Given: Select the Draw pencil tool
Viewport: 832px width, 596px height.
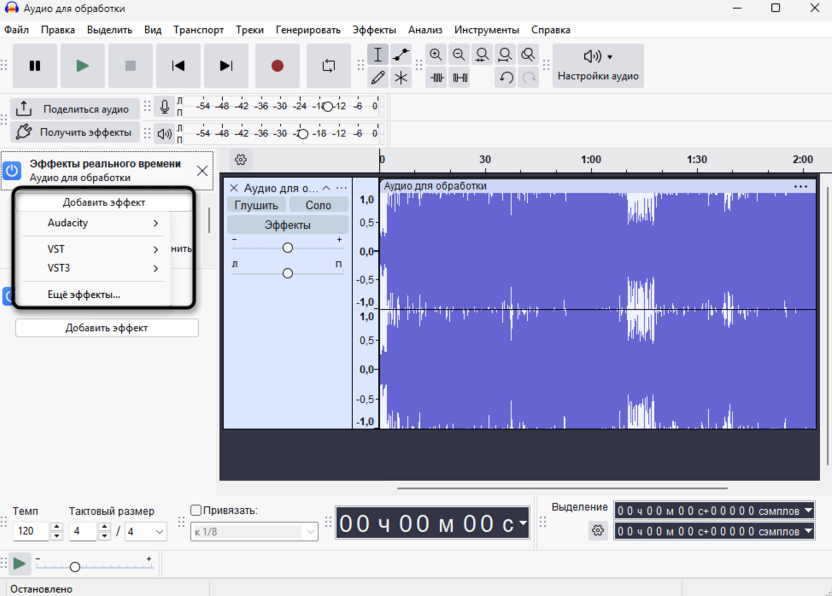Looking at the screenshot, I should coord(378,78).
